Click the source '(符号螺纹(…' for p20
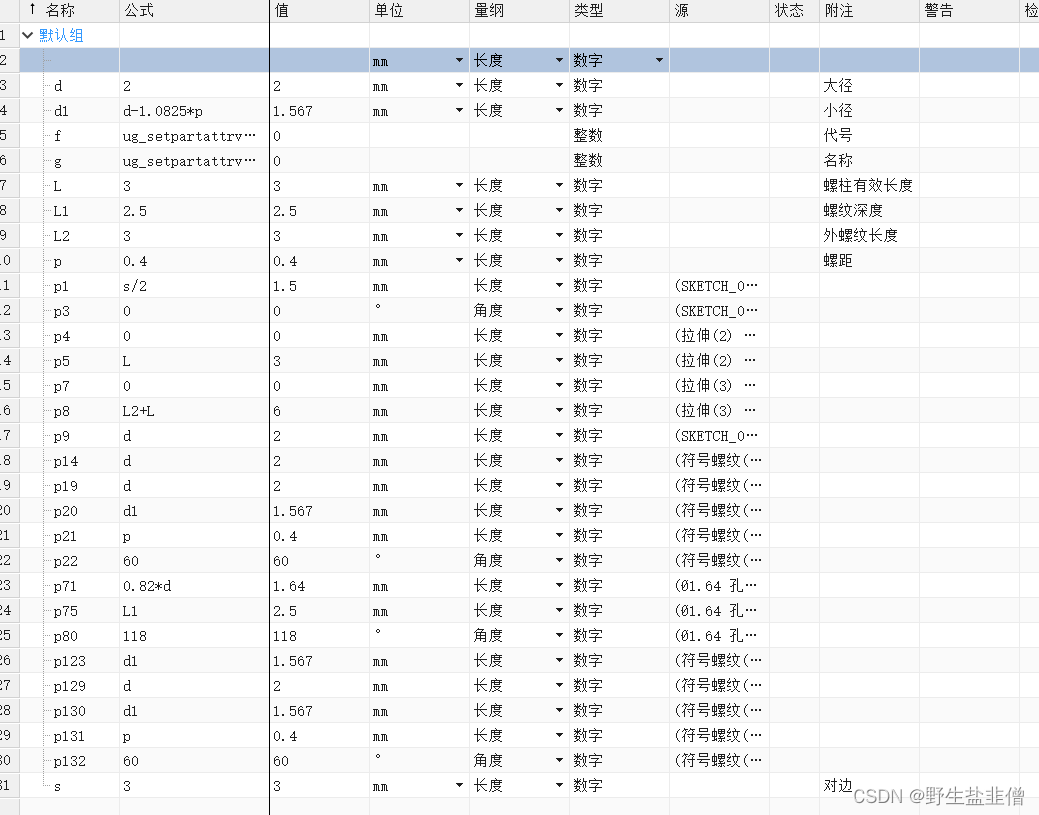The height and width of the screenshot is (815, 1039). click(x=718, y=510)
